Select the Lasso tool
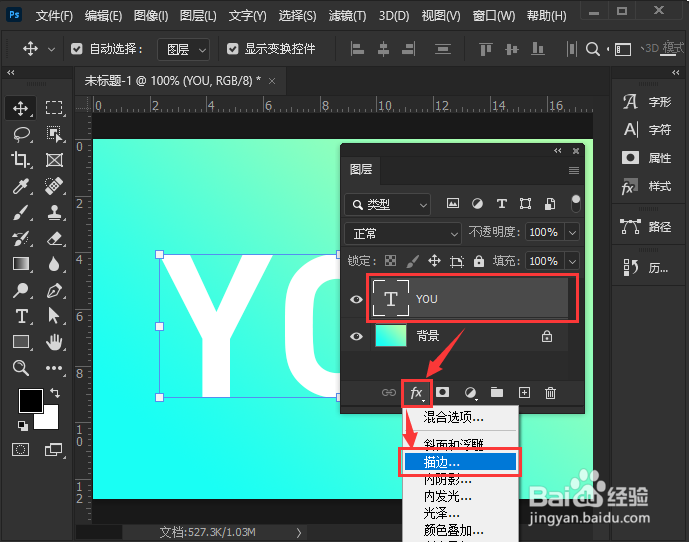The width and height of the screenshot is (689, 542). pos(21,135)
